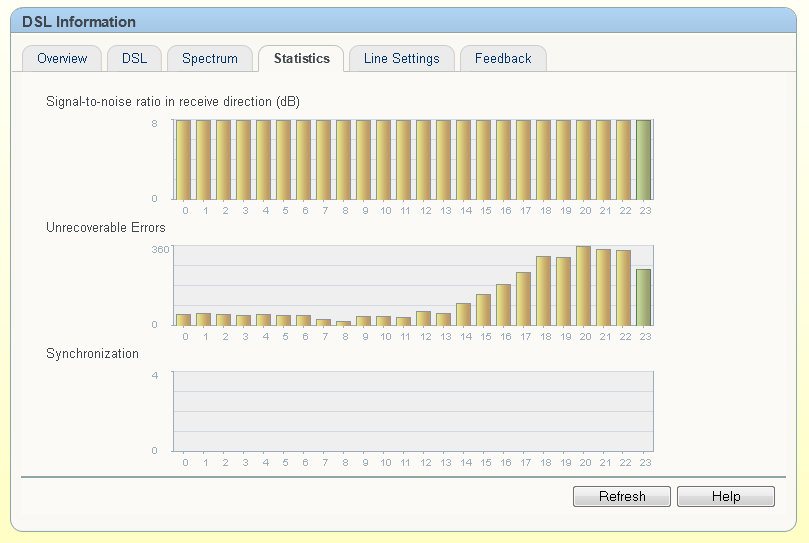Open Help with the Help button
The width and height of the screenshot is (809, 543).
(x=725, y=497)
